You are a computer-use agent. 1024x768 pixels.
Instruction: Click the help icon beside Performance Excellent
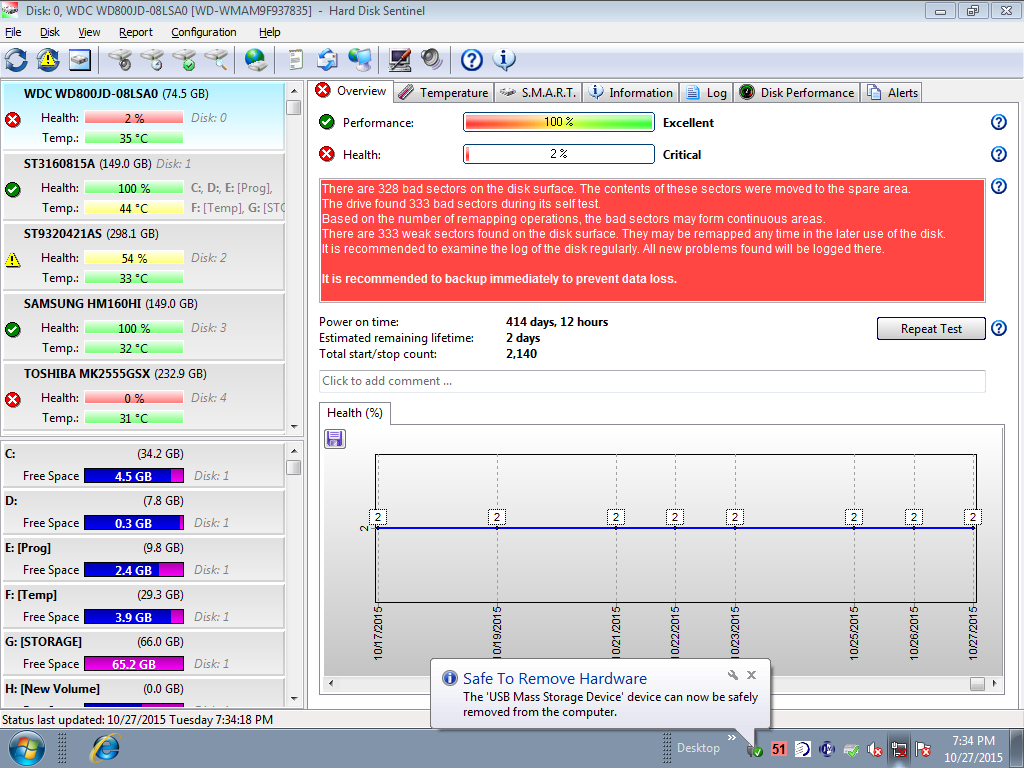point(999,122)
